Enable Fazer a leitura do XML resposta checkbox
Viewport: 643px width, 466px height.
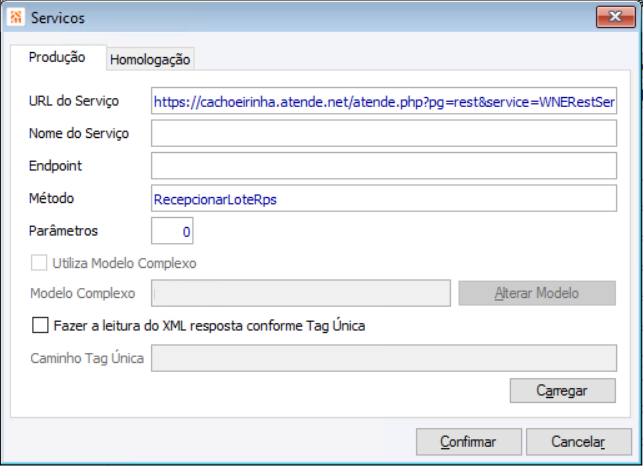pos(40,325)
